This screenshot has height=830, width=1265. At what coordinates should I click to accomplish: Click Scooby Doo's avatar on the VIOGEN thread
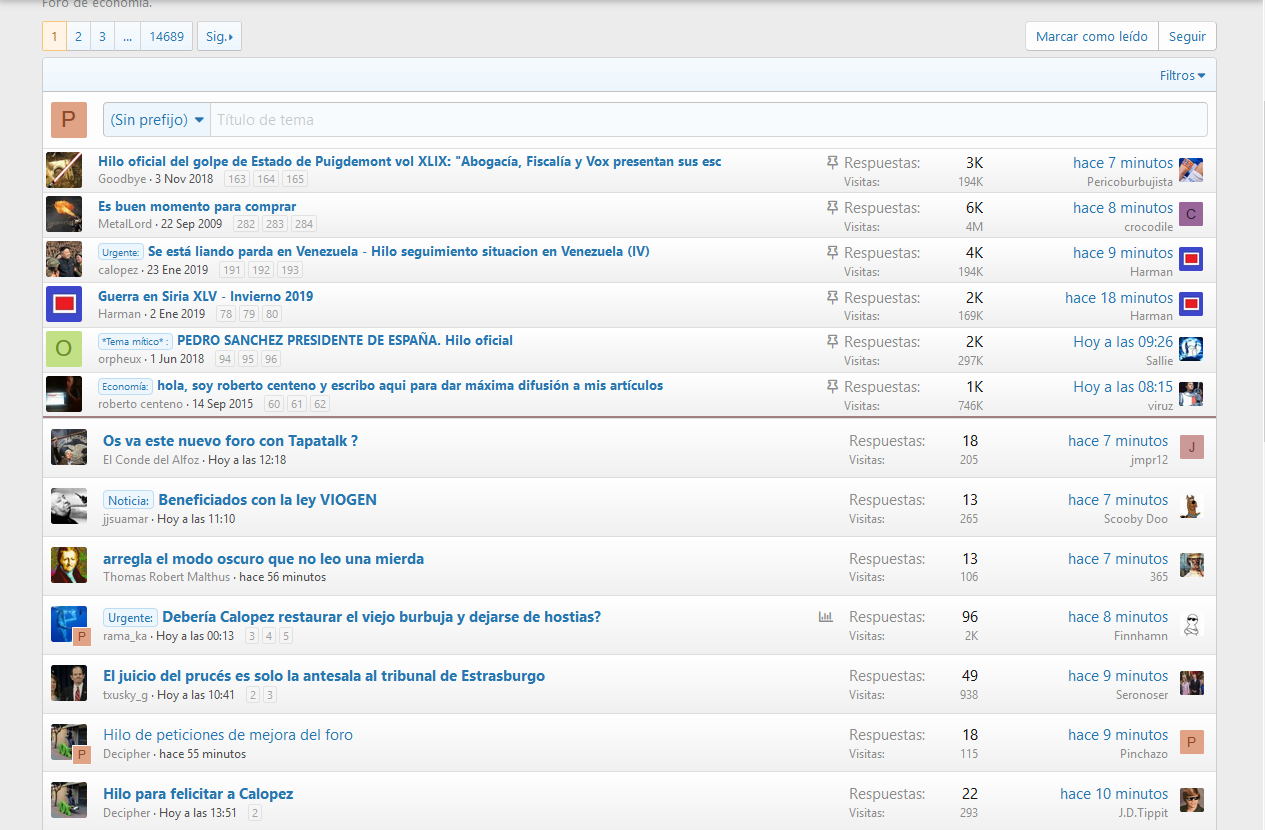click(1191, 506)
